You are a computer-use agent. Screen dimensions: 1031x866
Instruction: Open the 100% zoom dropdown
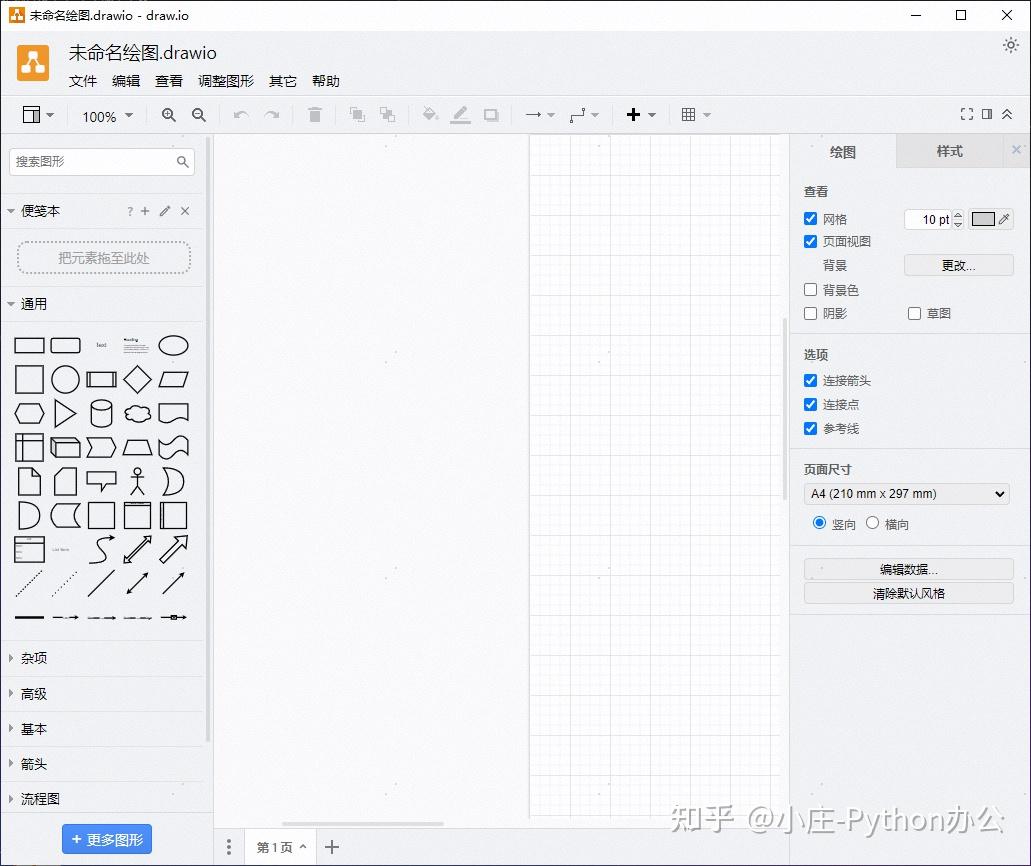(x=107, y=116)
